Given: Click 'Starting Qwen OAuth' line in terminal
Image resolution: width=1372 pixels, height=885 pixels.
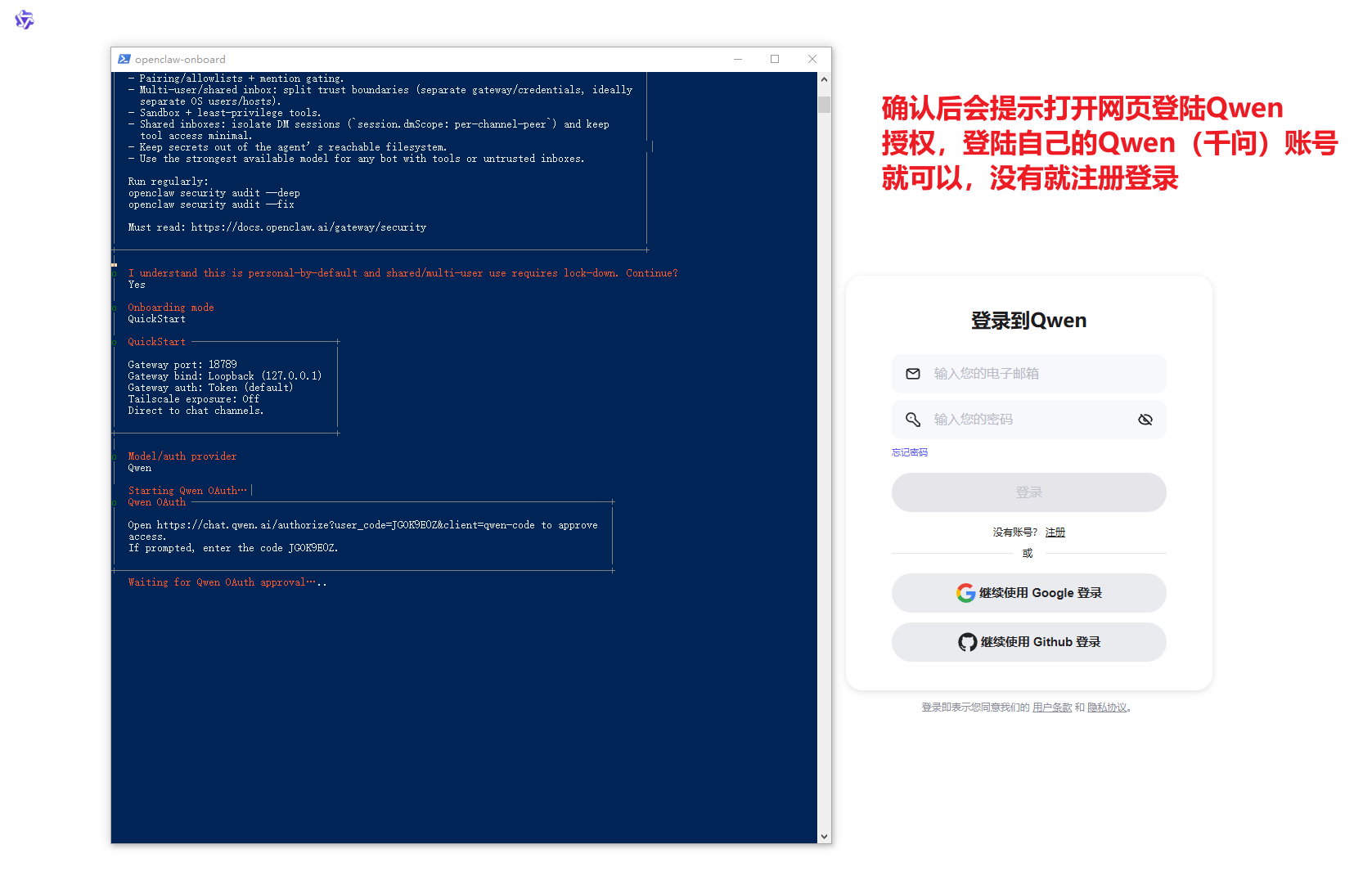Looking at the screenshot, I should click(187, 491).
